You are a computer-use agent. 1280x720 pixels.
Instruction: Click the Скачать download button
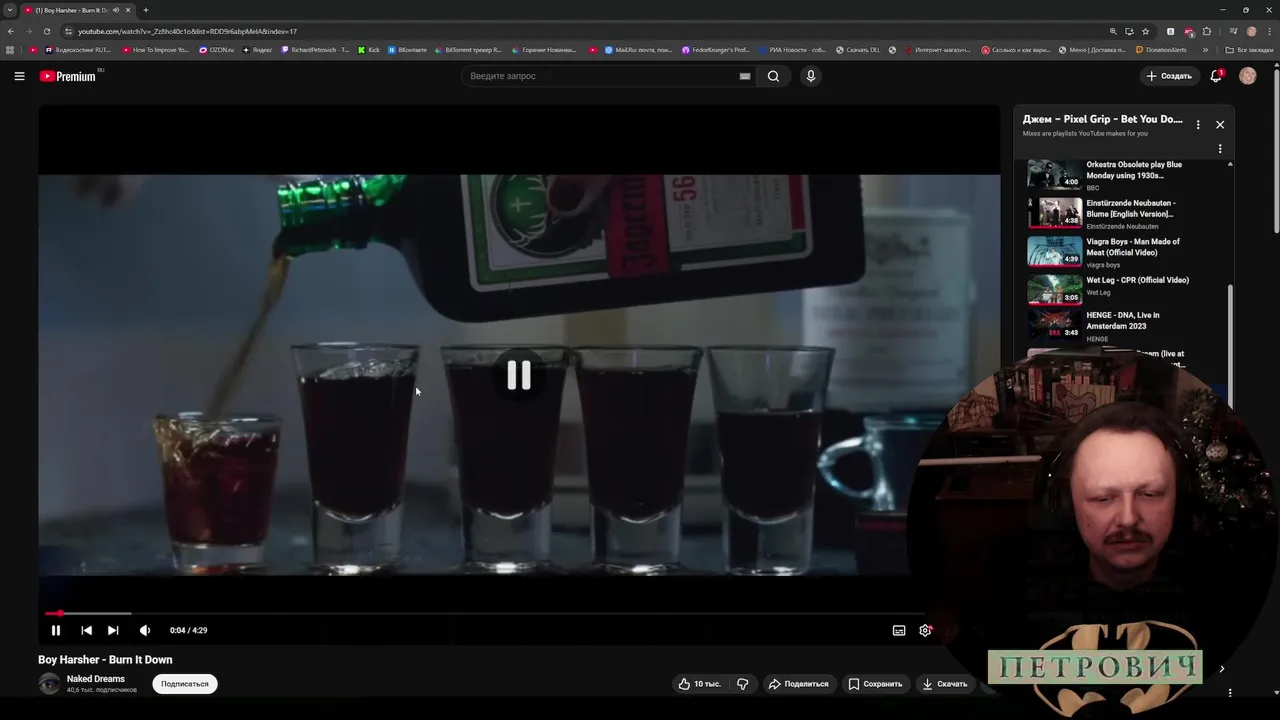pos(945,684)
